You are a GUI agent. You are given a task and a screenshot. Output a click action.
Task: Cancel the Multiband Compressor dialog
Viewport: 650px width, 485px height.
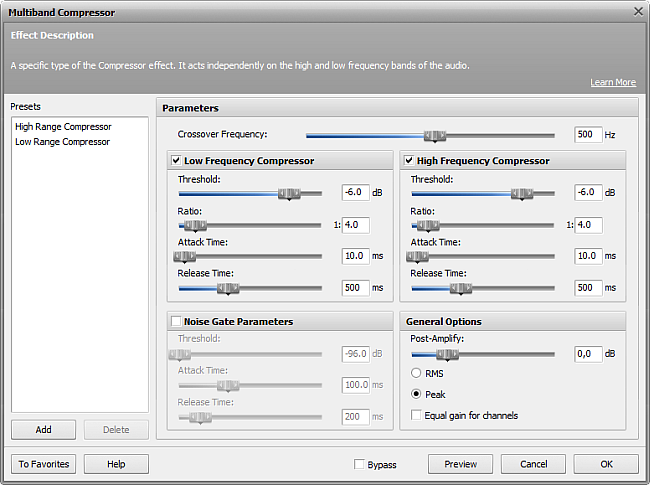point(534,464)
